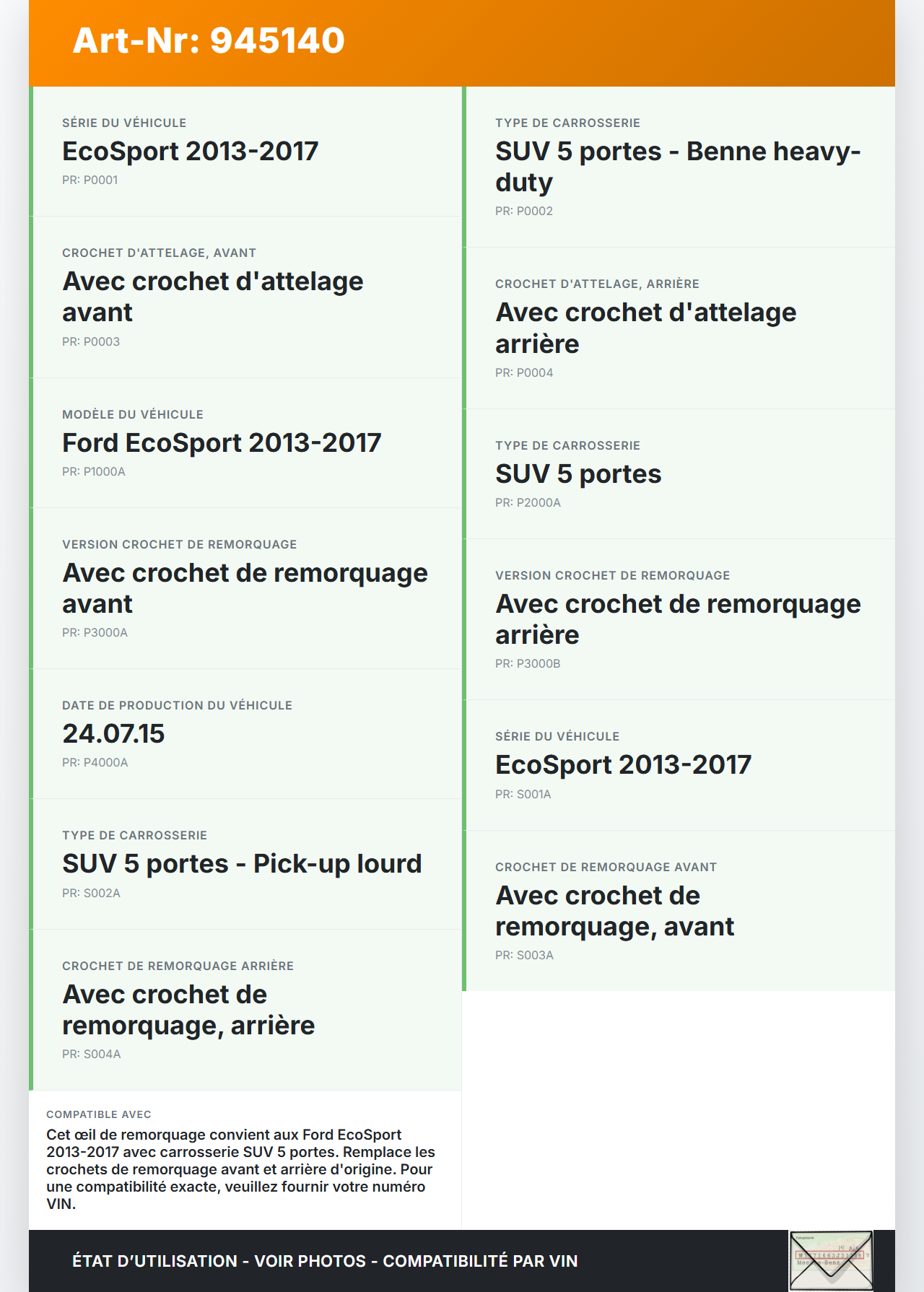Select the SUV 5 portes - Benne heavy-duty card
924x1292 pixels.
[677, 167]
